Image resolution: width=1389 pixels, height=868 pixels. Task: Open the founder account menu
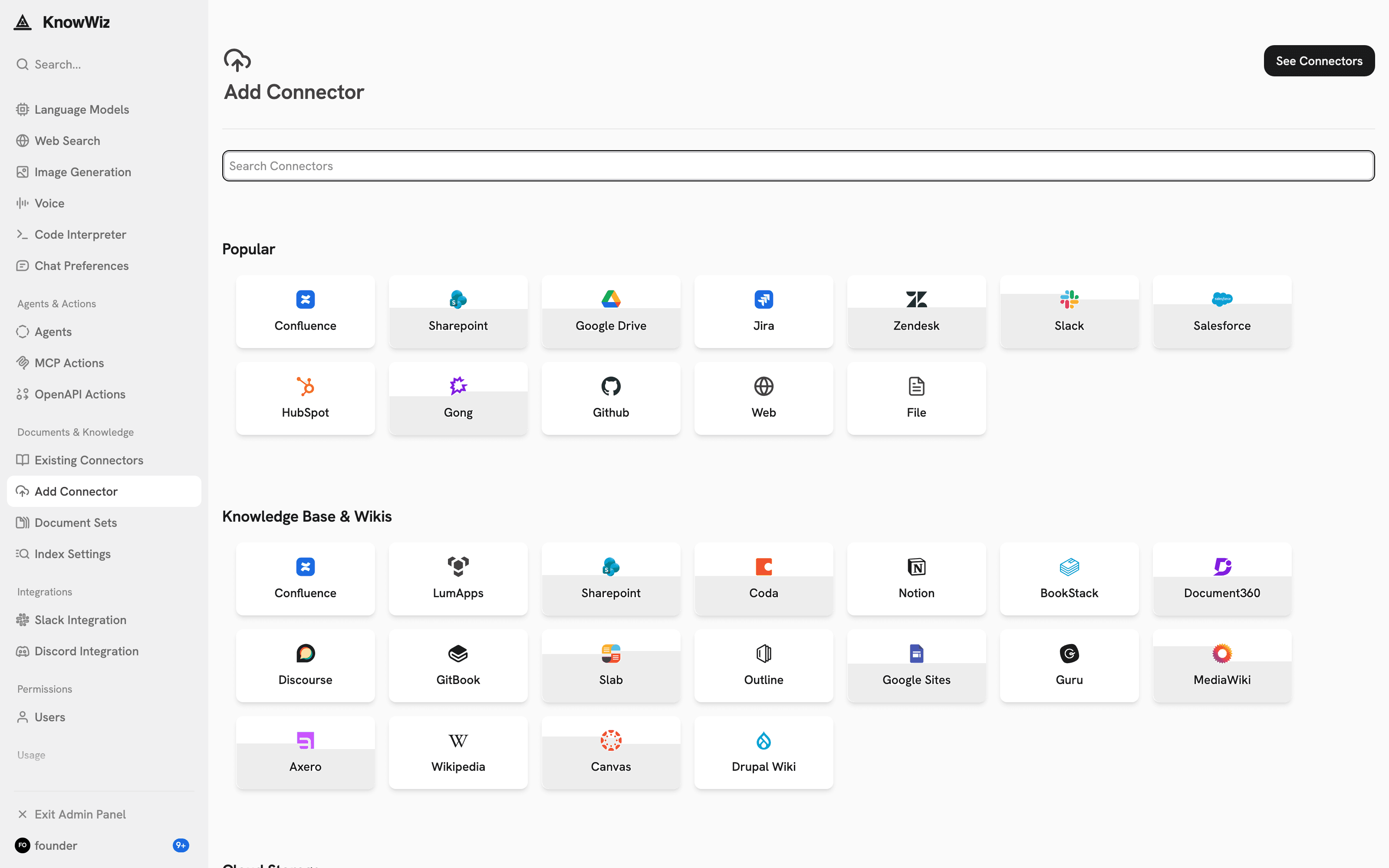(104, 845)
